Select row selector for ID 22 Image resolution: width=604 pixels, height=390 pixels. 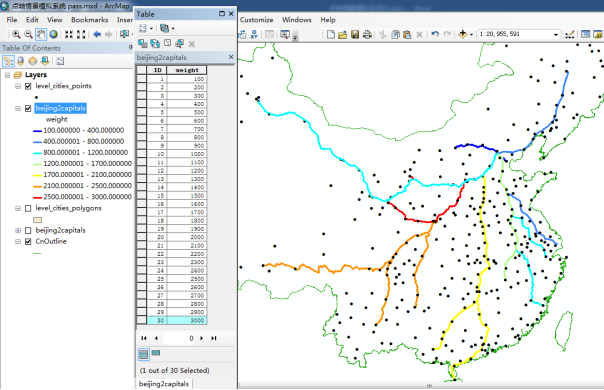point(141,254)
